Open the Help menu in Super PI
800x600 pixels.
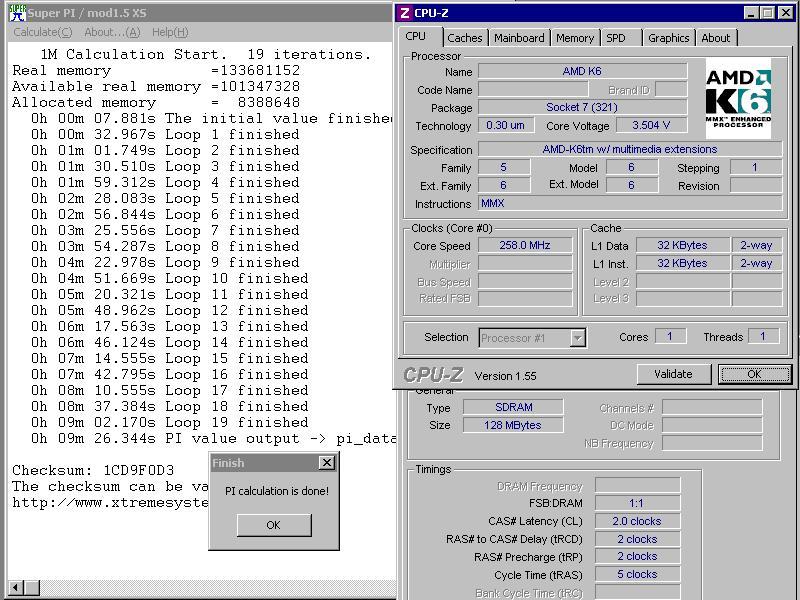pos(170,32)
